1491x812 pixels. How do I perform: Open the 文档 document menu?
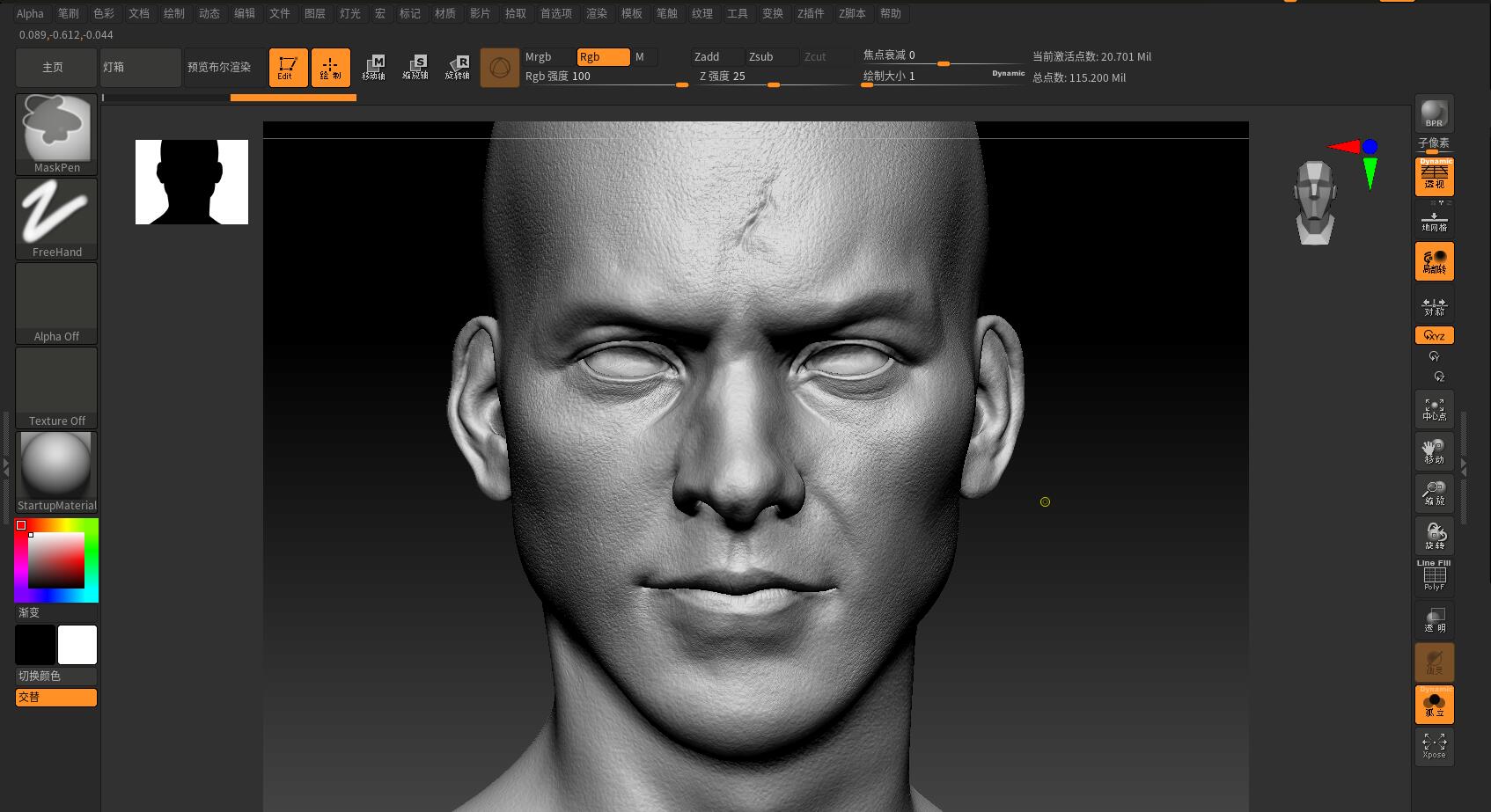coord(139,13)
